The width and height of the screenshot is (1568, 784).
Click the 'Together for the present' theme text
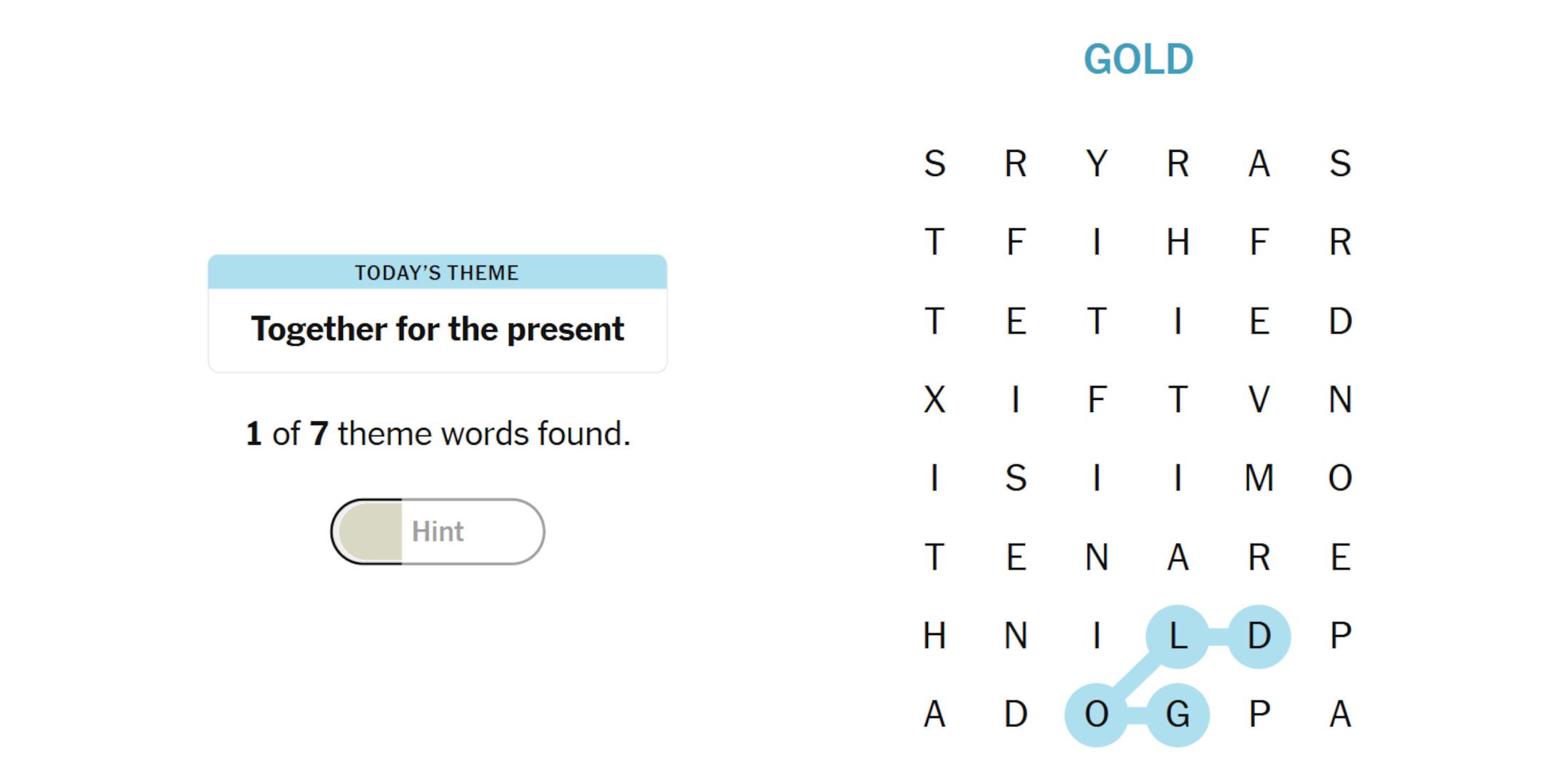click(x=438, y=329)
